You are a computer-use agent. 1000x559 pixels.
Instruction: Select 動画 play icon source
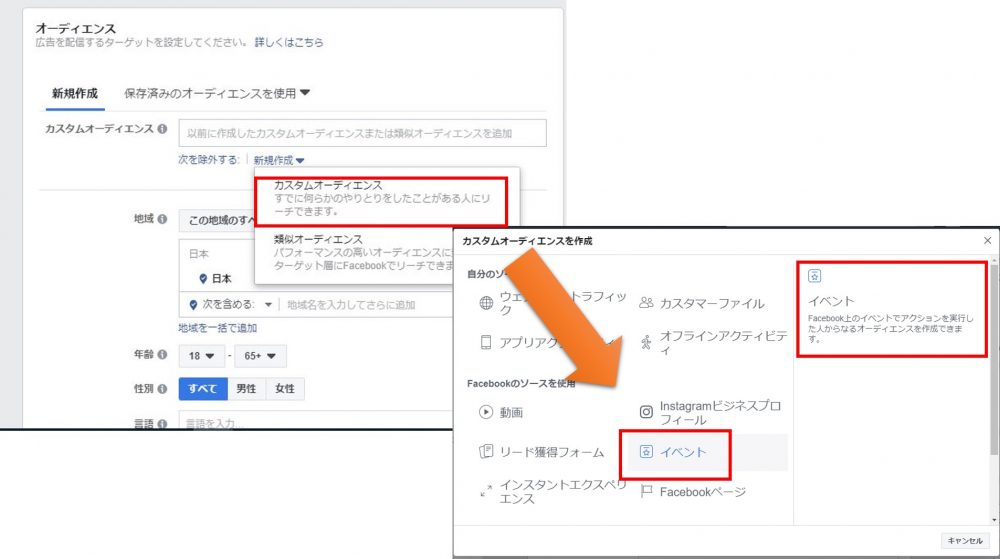coord(486,412)
